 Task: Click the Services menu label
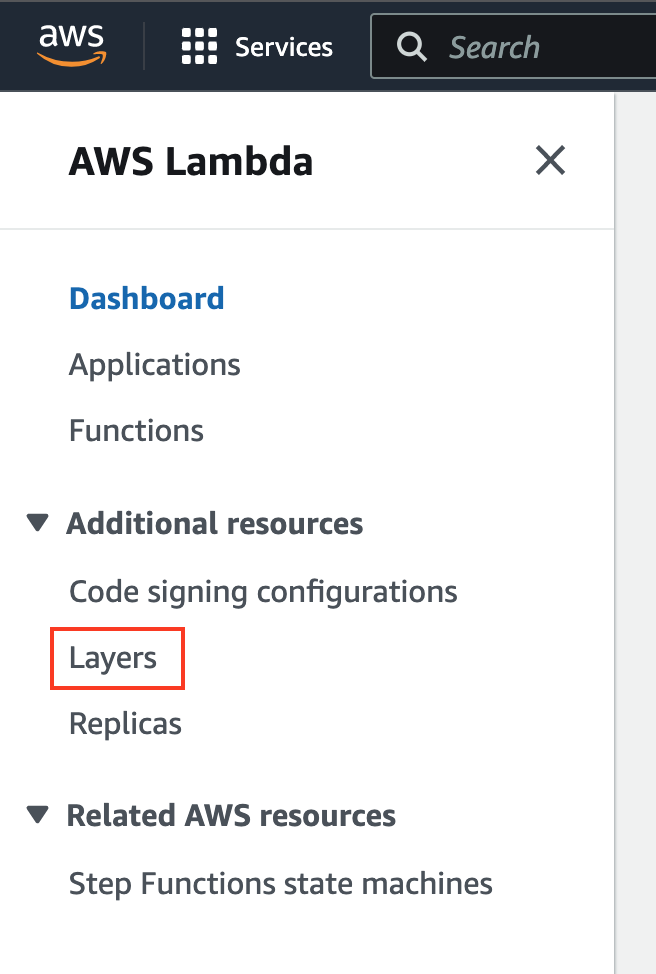coord(284,47)
